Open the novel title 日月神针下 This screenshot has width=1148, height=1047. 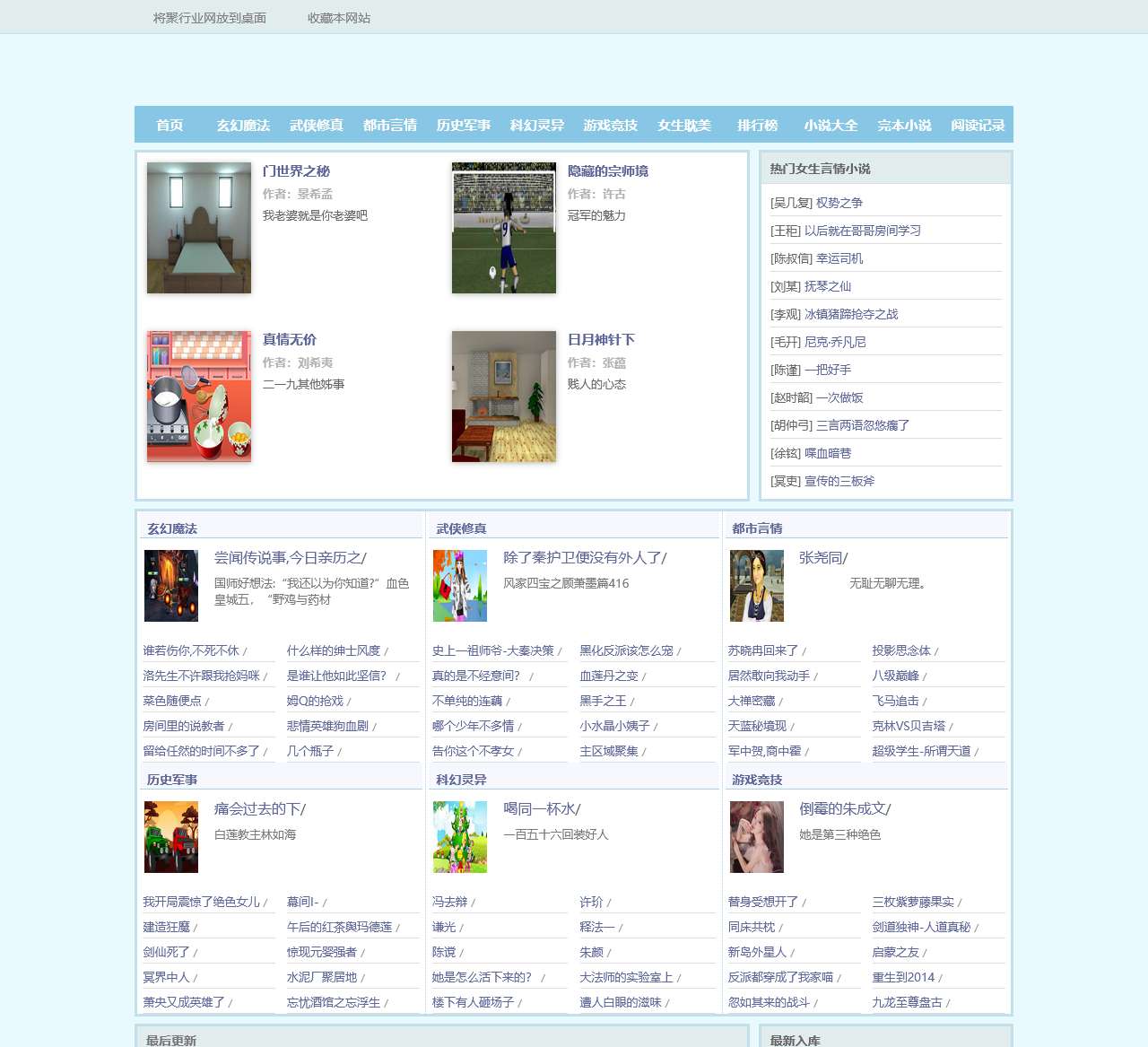pyautogui.click(x=602, y=340)
